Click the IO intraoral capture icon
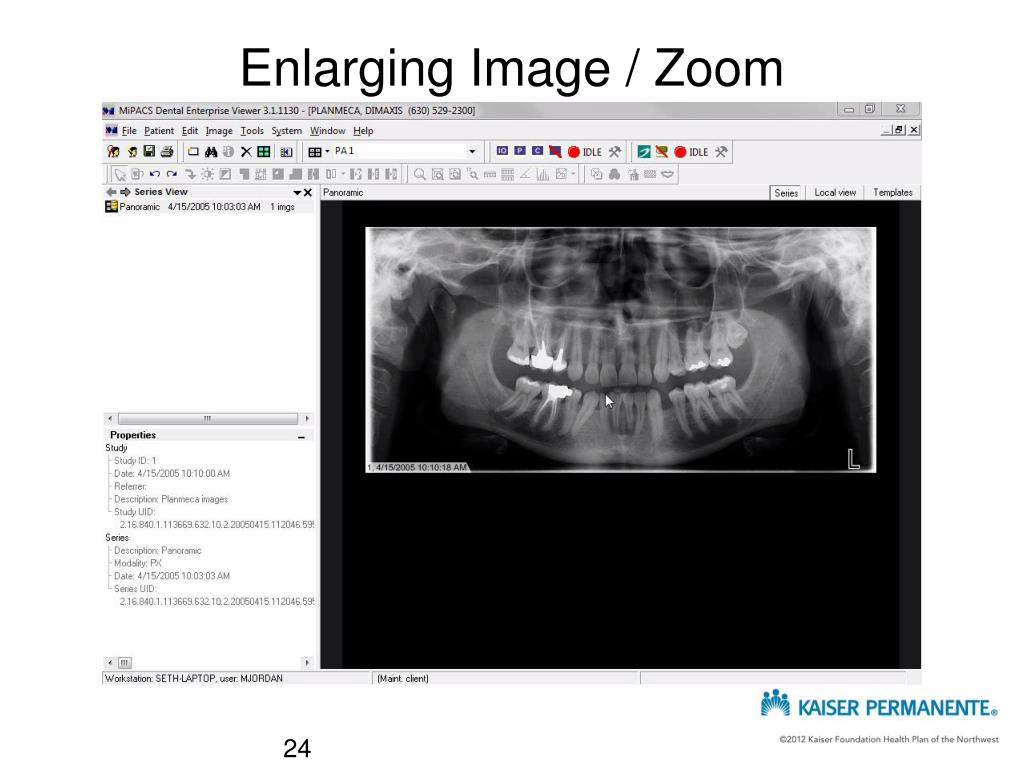This screenshot has height=768, width=1024. 502,150
